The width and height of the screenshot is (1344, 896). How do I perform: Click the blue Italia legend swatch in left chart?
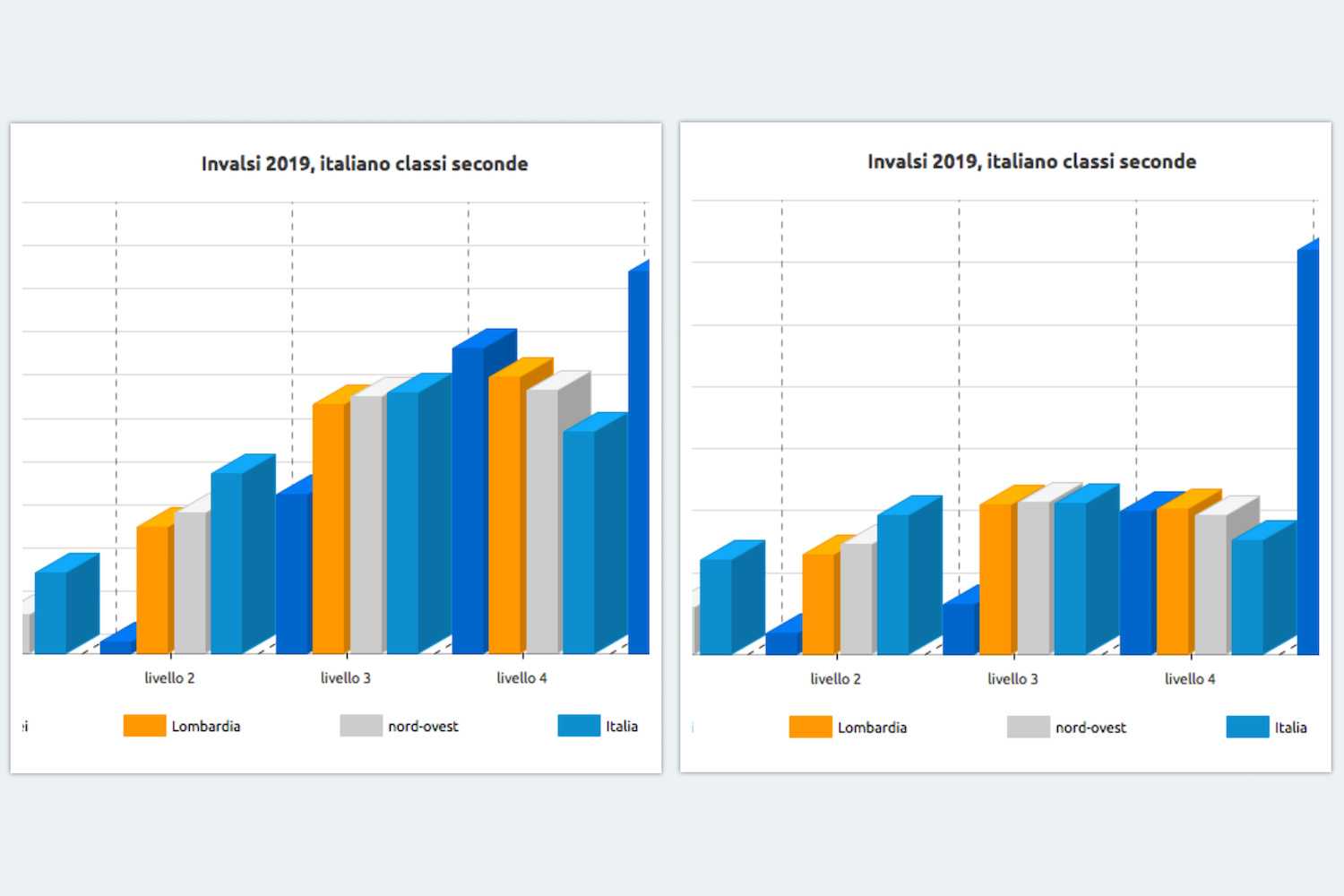click(578, 726)
